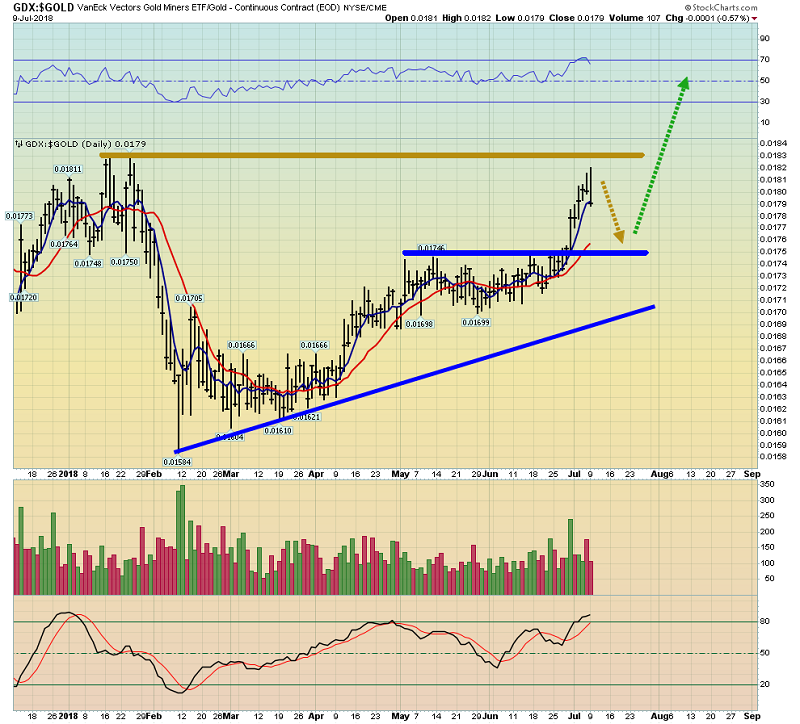Image resolution: width=800 pixels, height=724 pixels.
Task: Click the 0.01584 February low label
Action: pos(177,462)
